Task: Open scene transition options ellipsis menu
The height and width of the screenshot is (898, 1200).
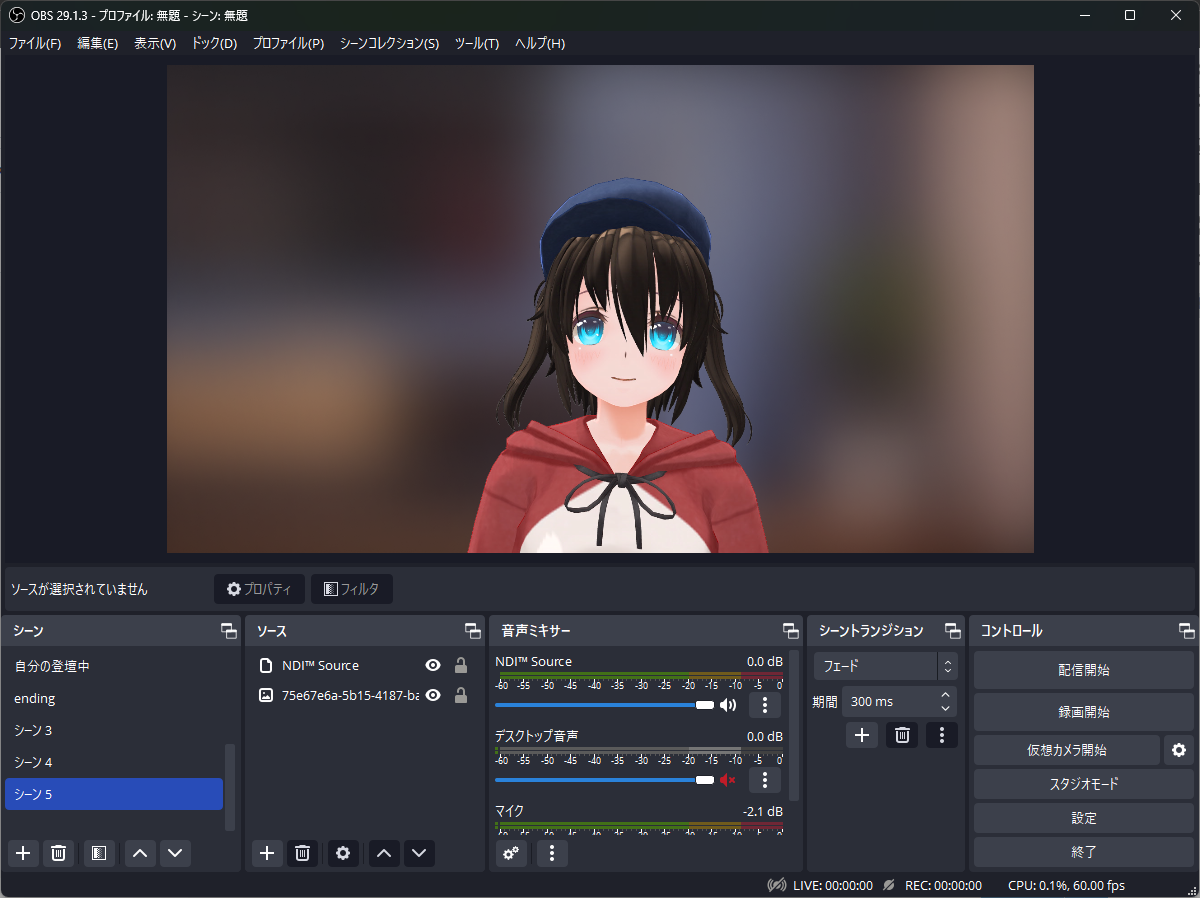Action: tap(941, 735)
